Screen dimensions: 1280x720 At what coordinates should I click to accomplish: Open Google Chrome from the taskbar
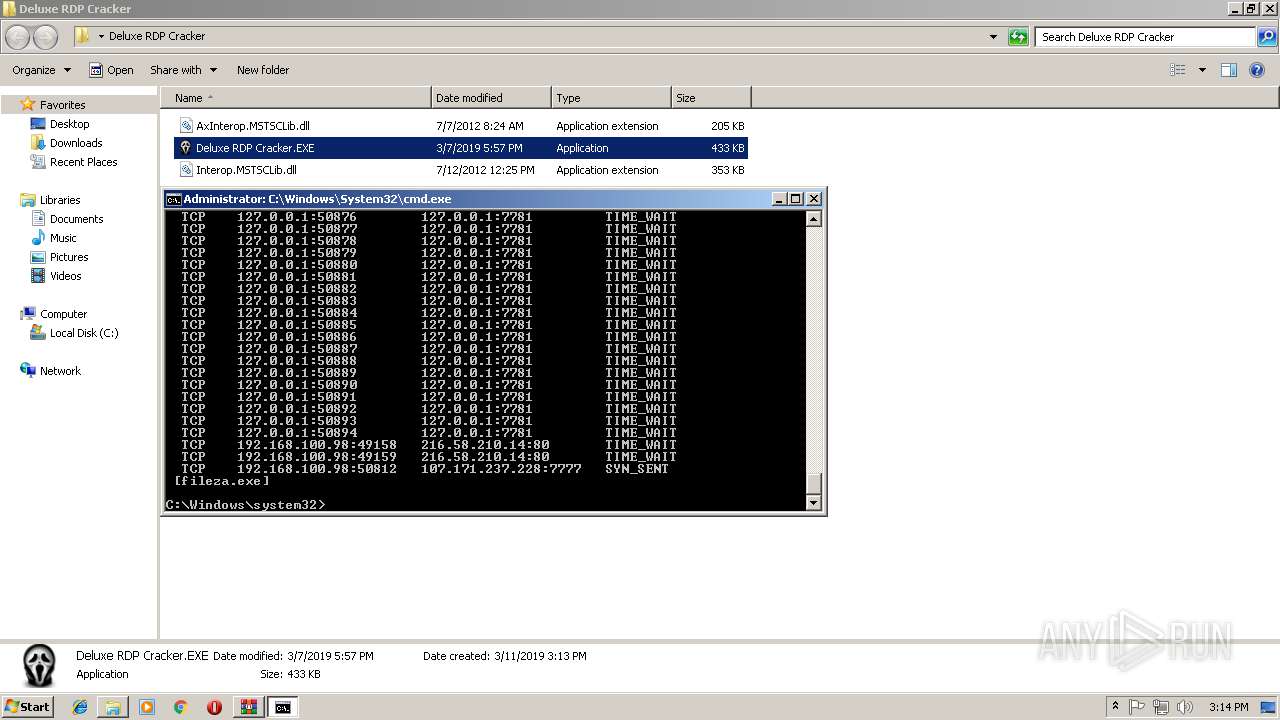click(x=180, y=707)
